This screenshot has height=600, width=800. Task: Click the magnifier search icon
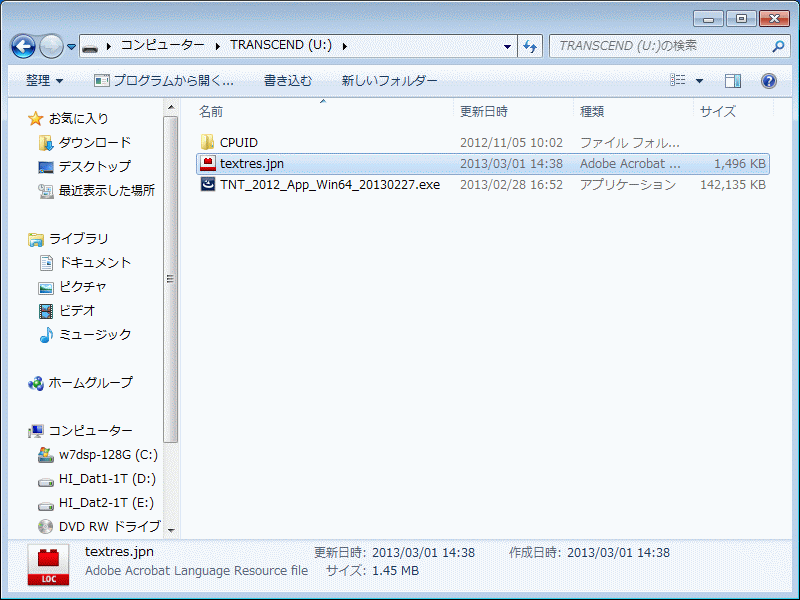pyautogui.click(x=778, y=46)
